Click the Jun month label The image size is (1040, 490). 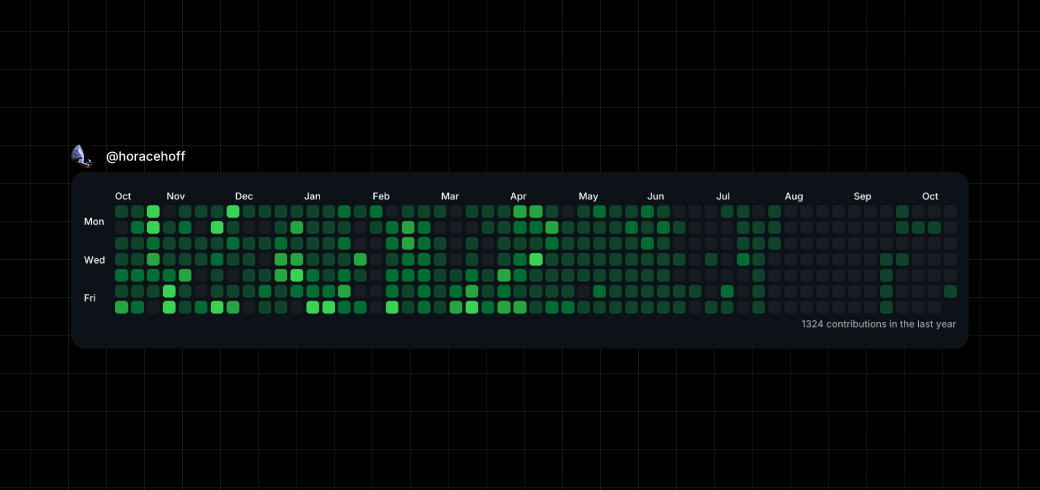(x=656, y=196)
